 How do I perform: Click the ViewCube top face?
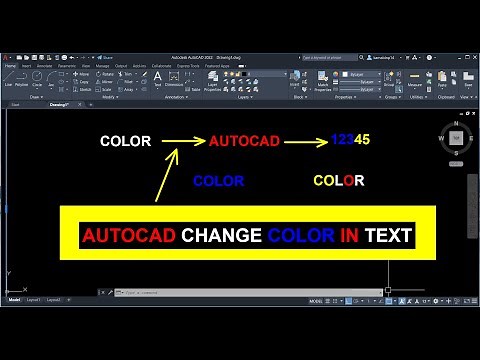[x=456, y=138]
